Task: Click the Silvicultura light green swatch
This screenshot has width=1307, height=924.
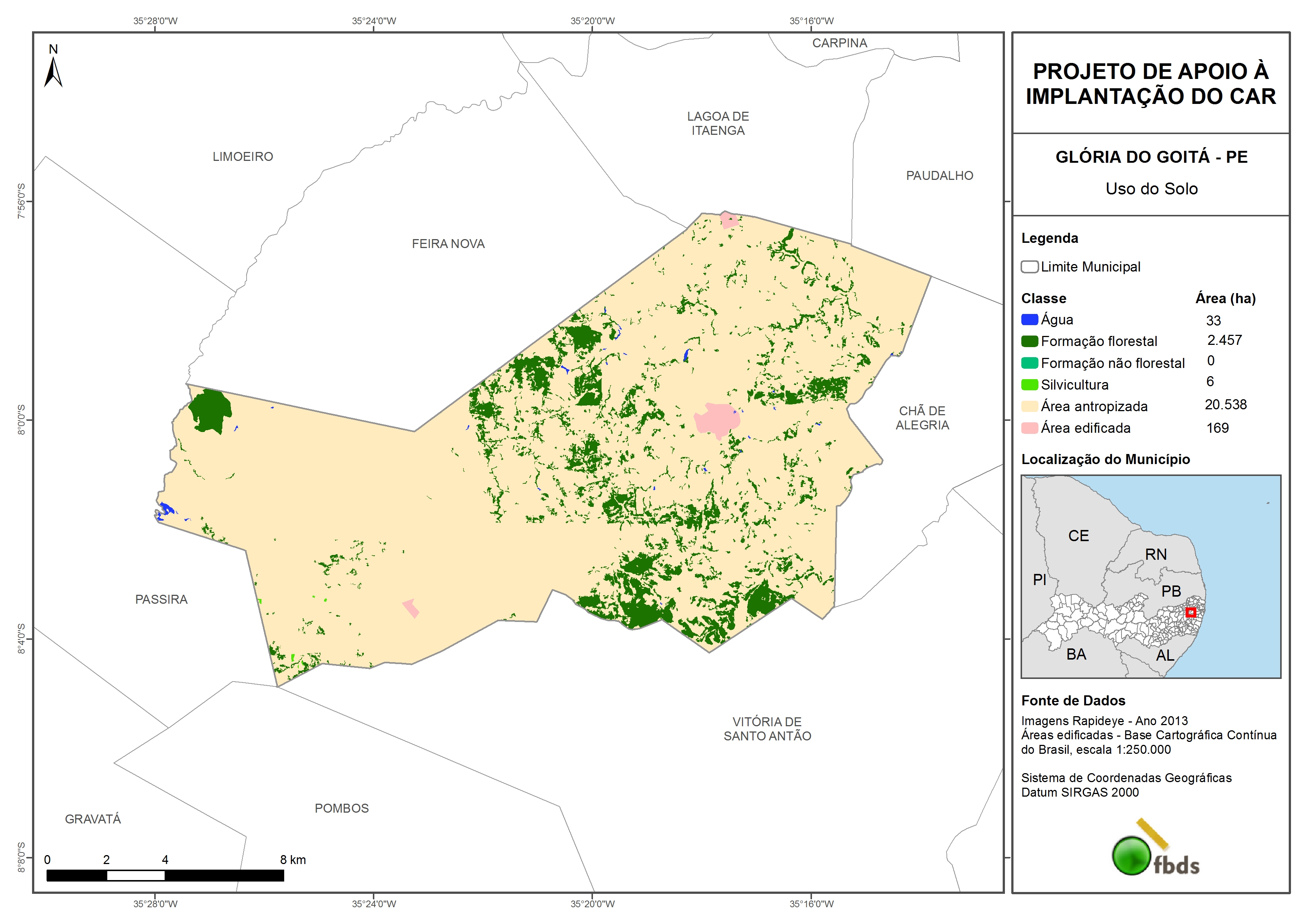Action: point(1029,384)
